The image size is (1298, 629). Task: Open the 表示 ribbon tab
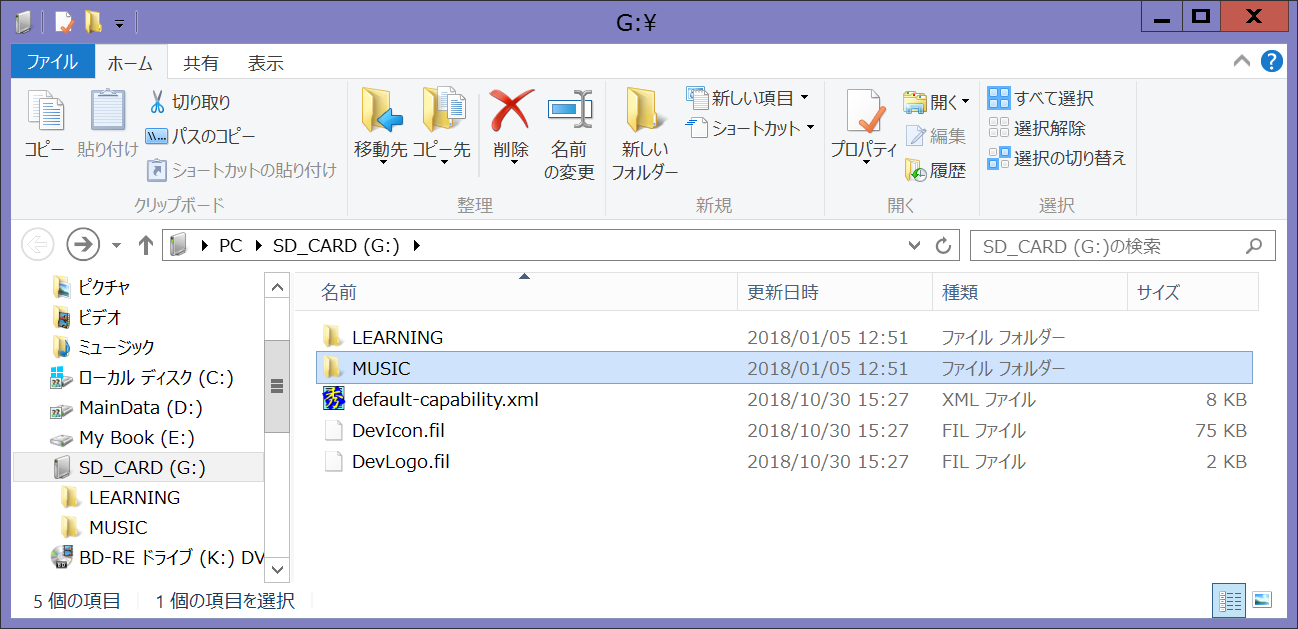(x=265, y=61)
